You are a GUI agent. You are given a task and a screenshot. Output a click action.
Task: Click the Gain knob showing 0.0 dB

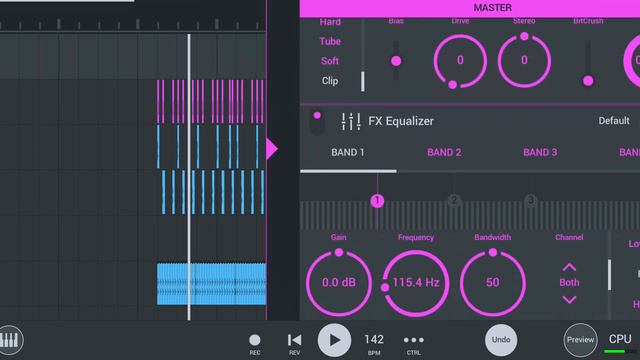(x=339, y=282)
